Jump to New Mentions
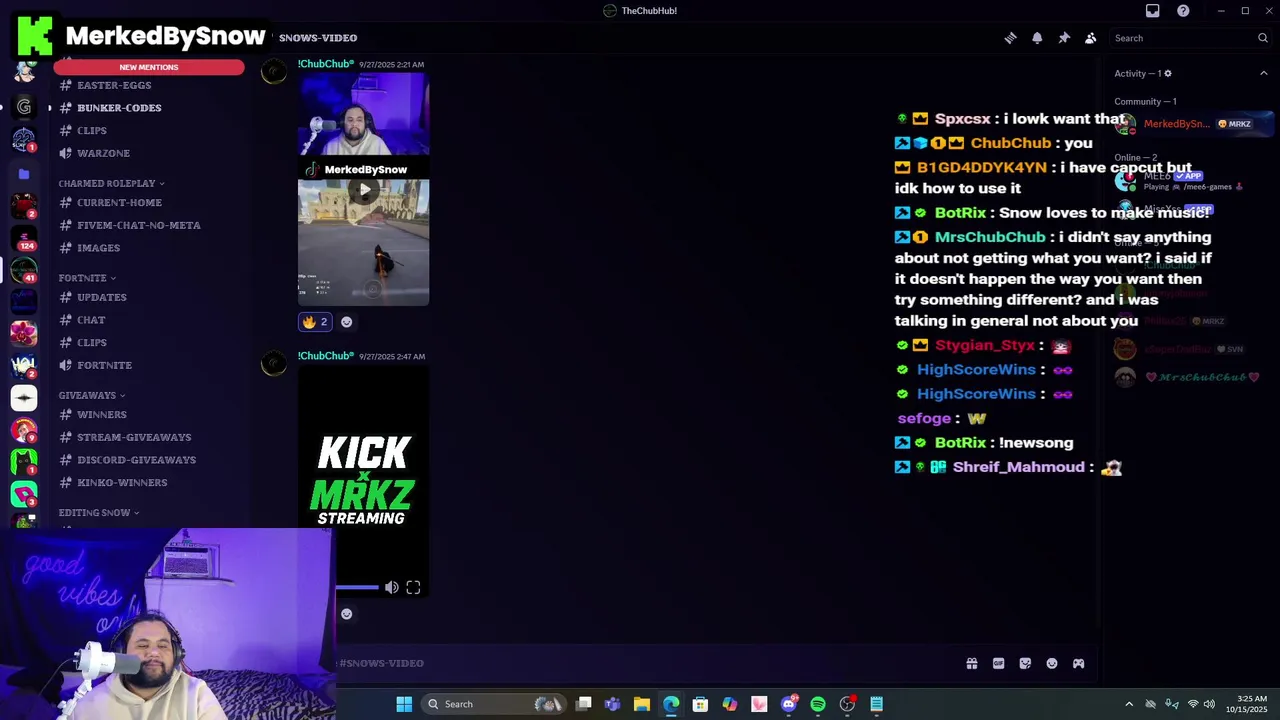The image size is (1280, 720). click(149, 67)
